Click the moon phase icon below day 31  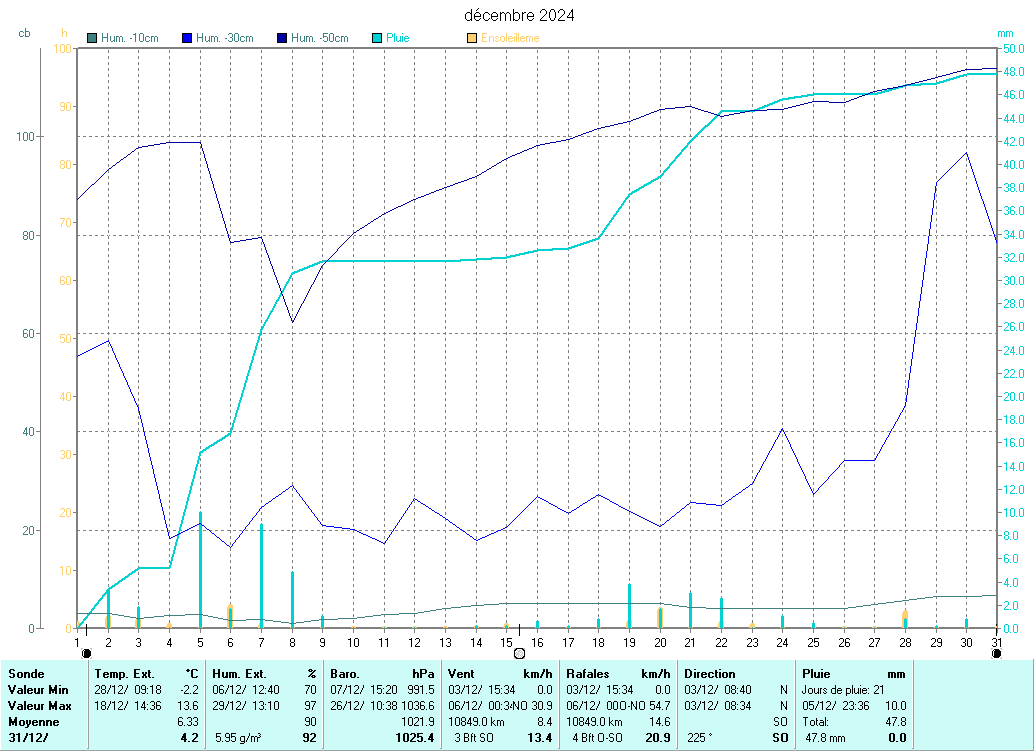[997, 653]
